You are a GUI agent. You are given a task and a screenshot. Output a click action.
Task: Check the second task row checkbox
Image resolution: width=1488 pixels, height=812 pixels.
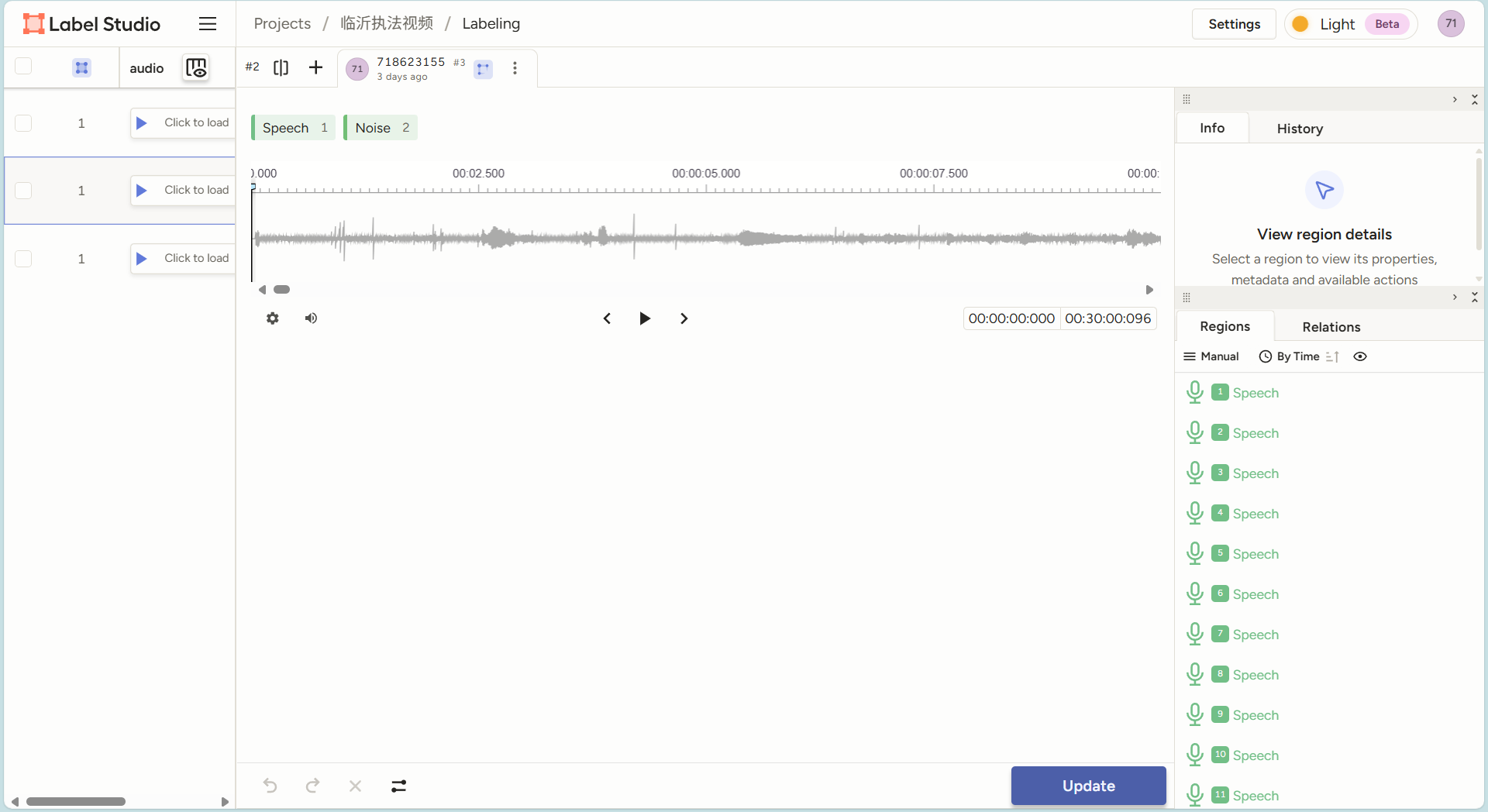tap(23, 191)
